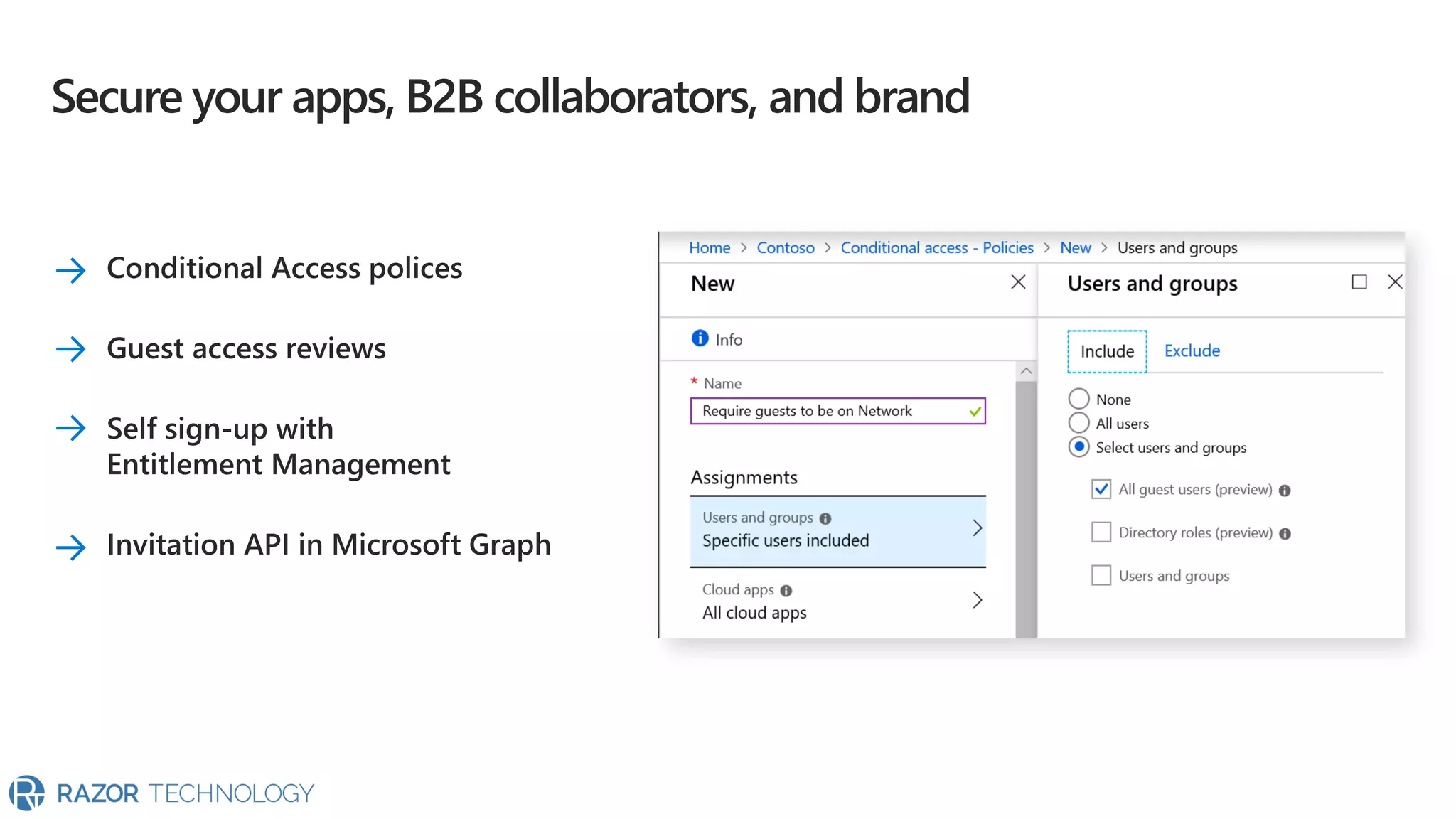Click the Razor Technology logo
This screenshot has height=819, width=1456.
pyautogui.click(x=27, y=793)
